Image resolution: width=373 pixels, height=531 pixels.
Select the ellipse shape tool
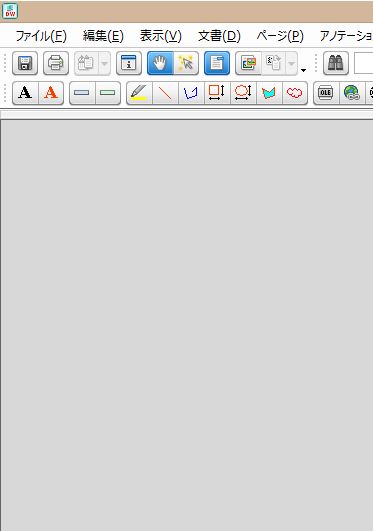pos(244,92)
